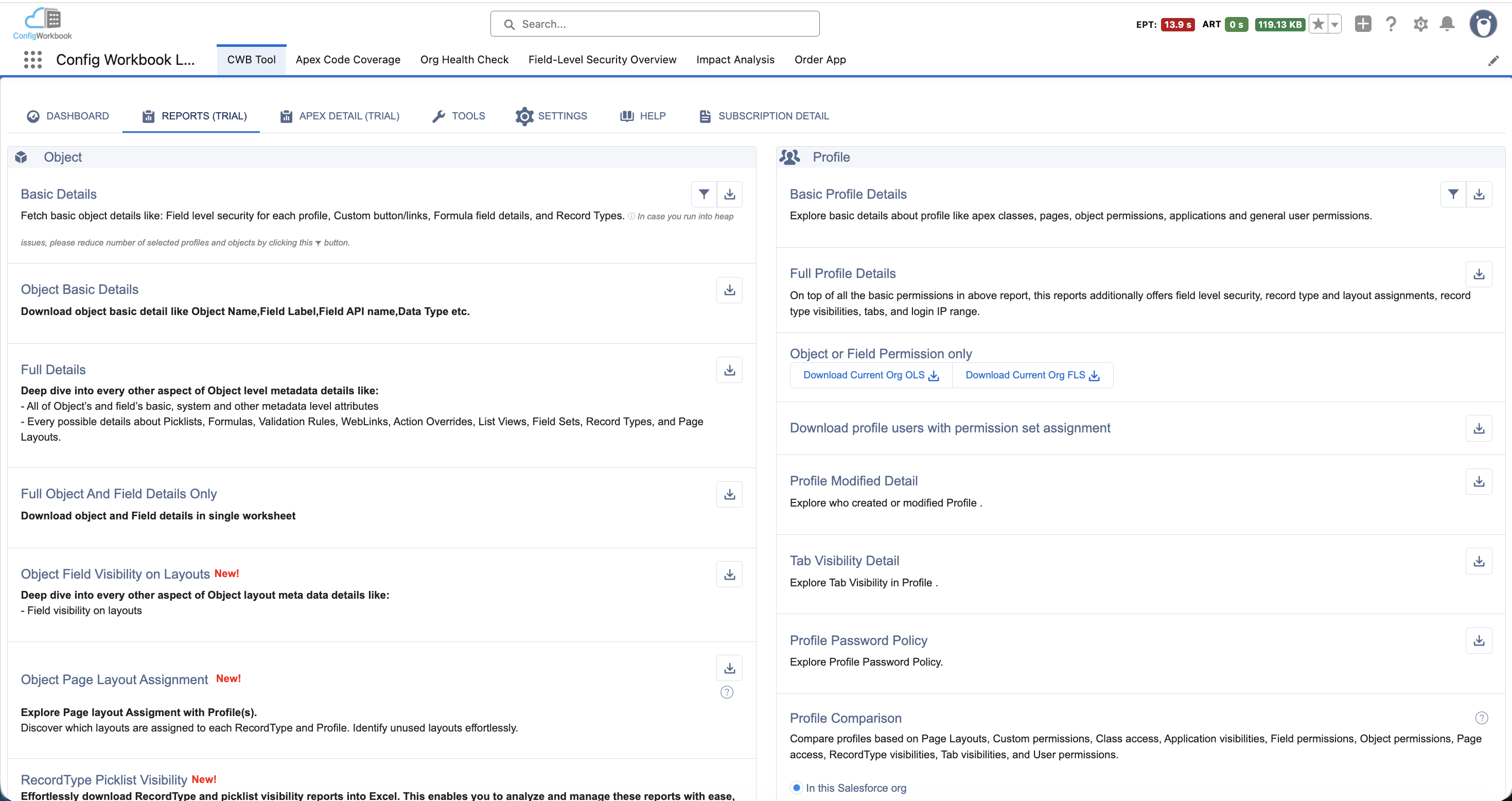This screenshot has height=801, width=1512.
Task: Switch to the Apex Detail (Trial) tab
Action: tap(340, 116)
